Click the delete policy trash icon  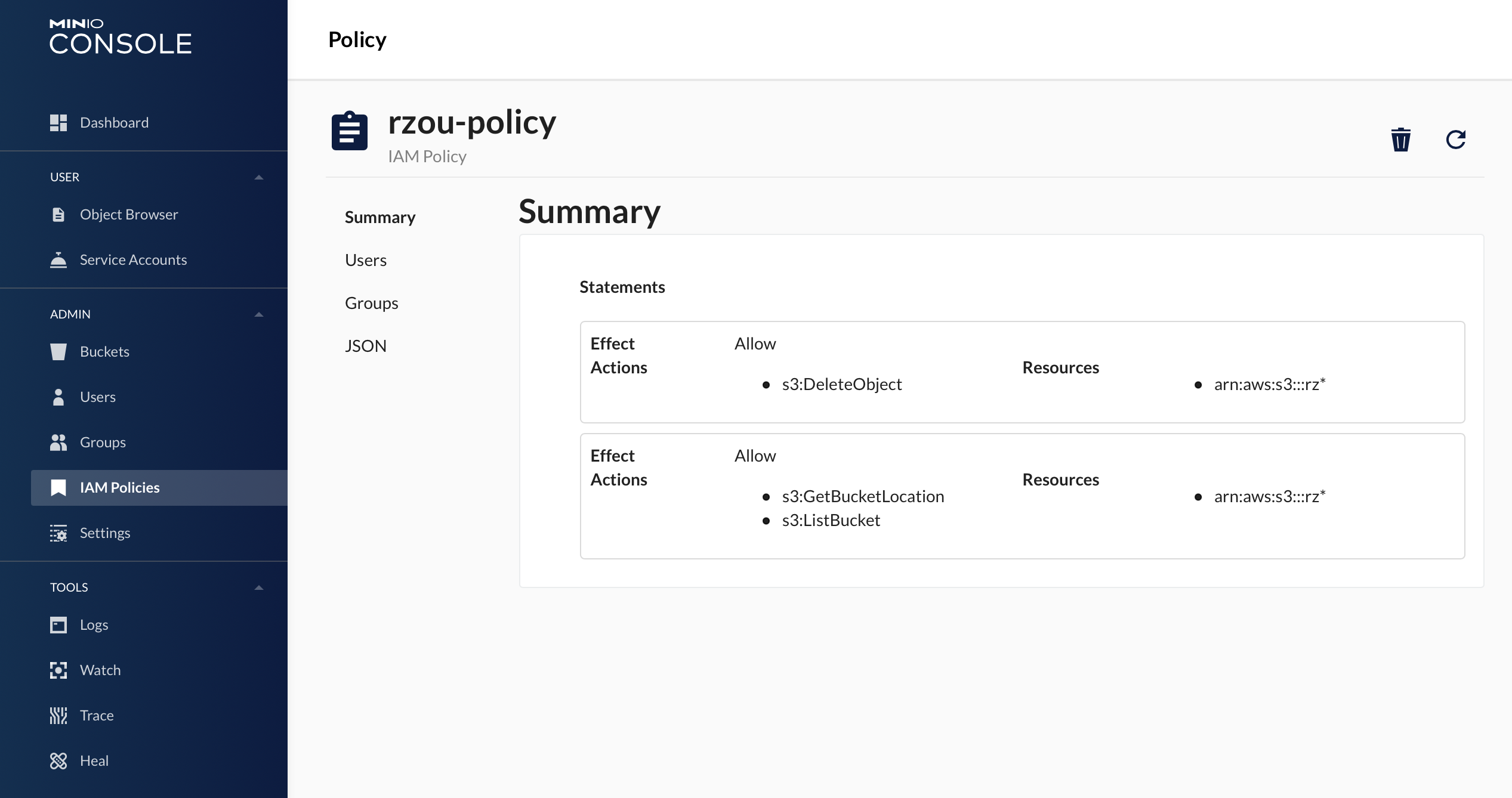[1400, 140]
